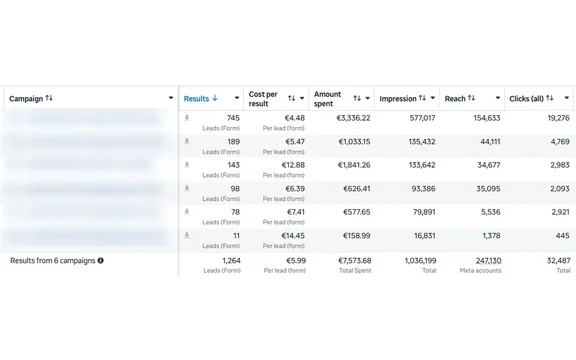Select the €3,336.22 amount spent cell
Viewport: 576px width, 360px height.
(x=353, y=118)
